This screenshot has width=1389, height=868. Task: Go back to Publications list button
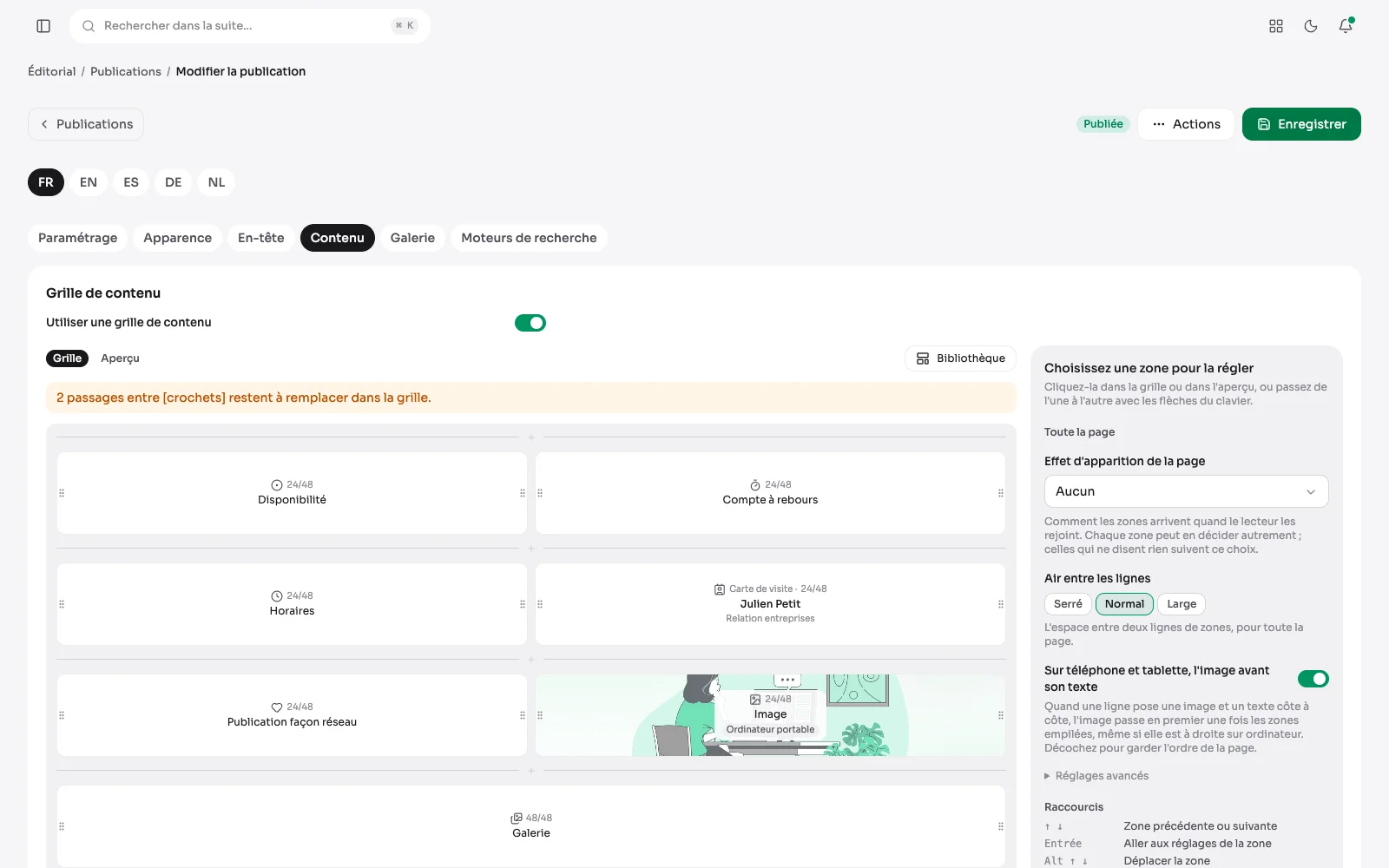(x=86, y=124)
